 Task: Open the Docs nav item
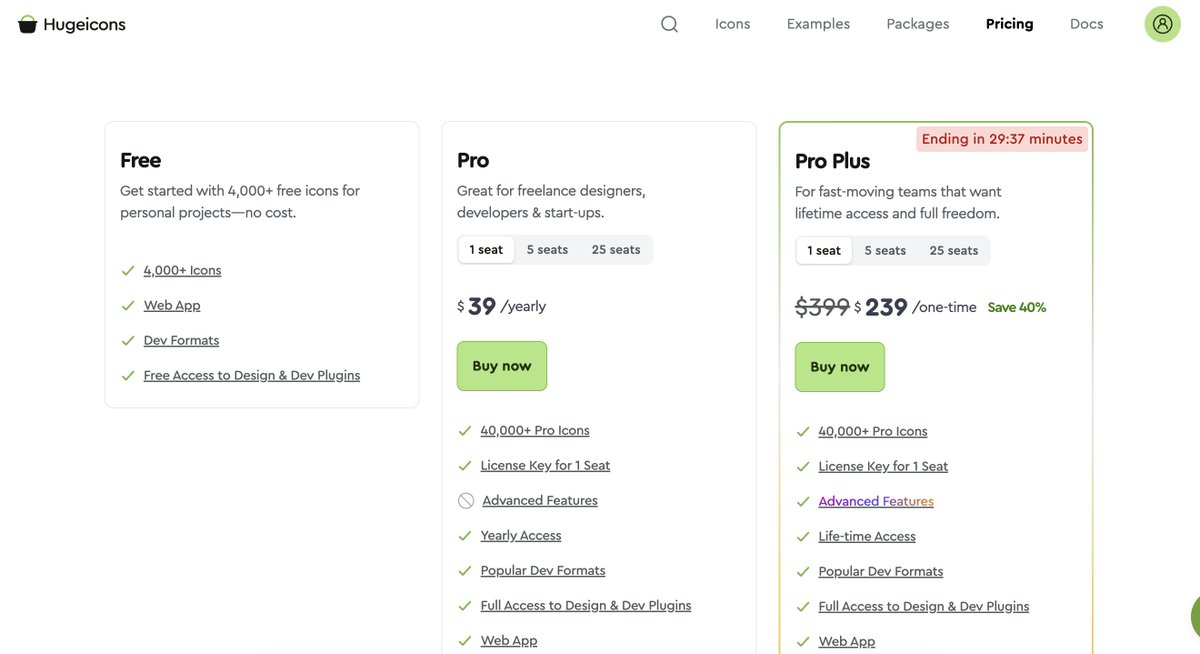tap(1086, 24)
